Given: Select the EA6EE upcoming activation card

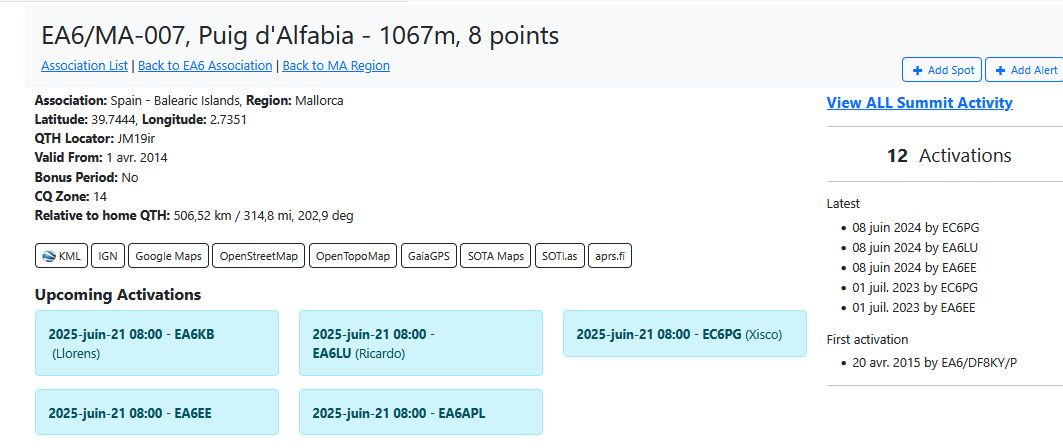Looking at the screenshot, I should pos(157,412).
